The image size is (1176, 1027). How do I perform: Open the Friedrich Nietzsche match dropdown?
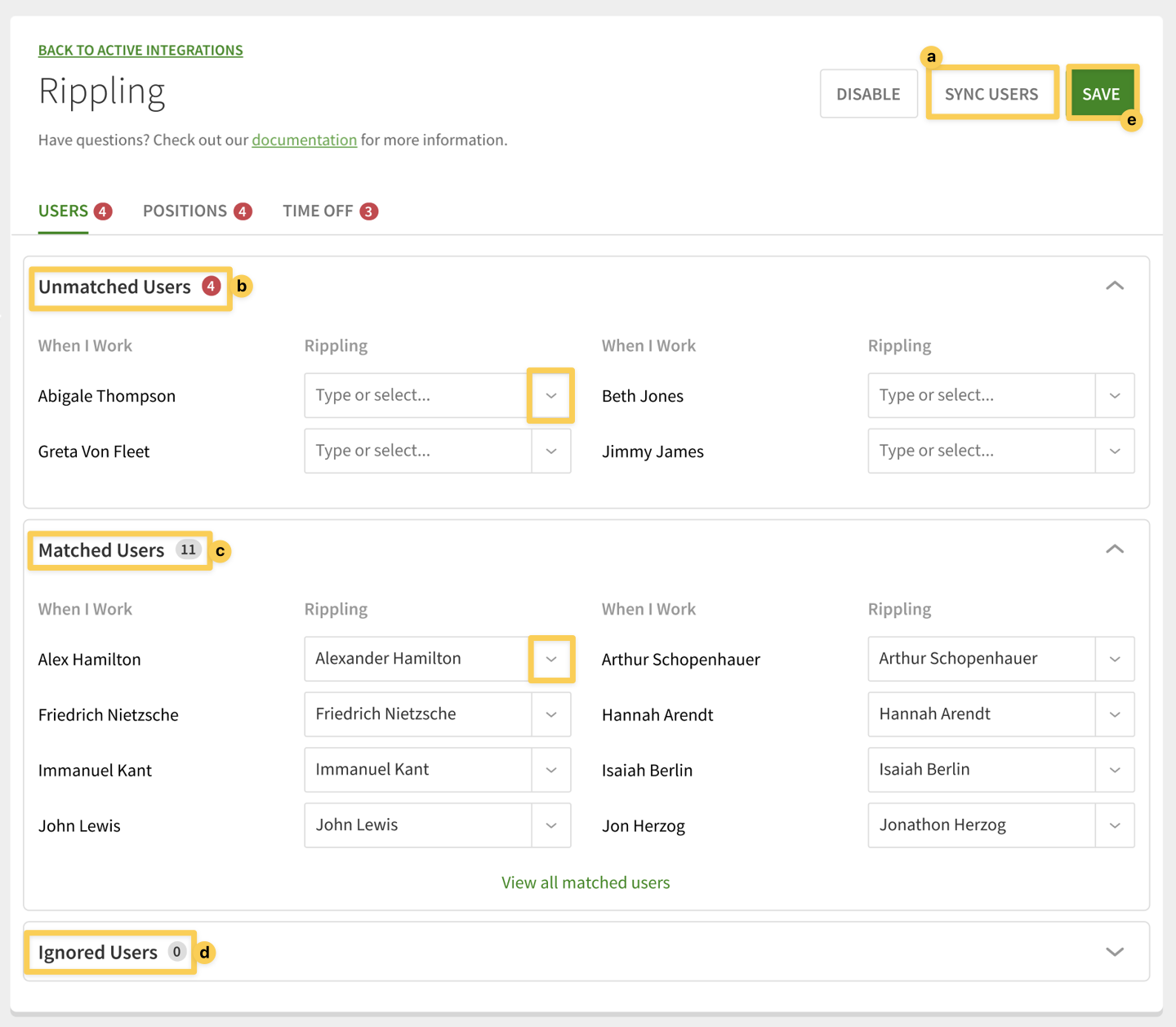click(x=551, y=714)
